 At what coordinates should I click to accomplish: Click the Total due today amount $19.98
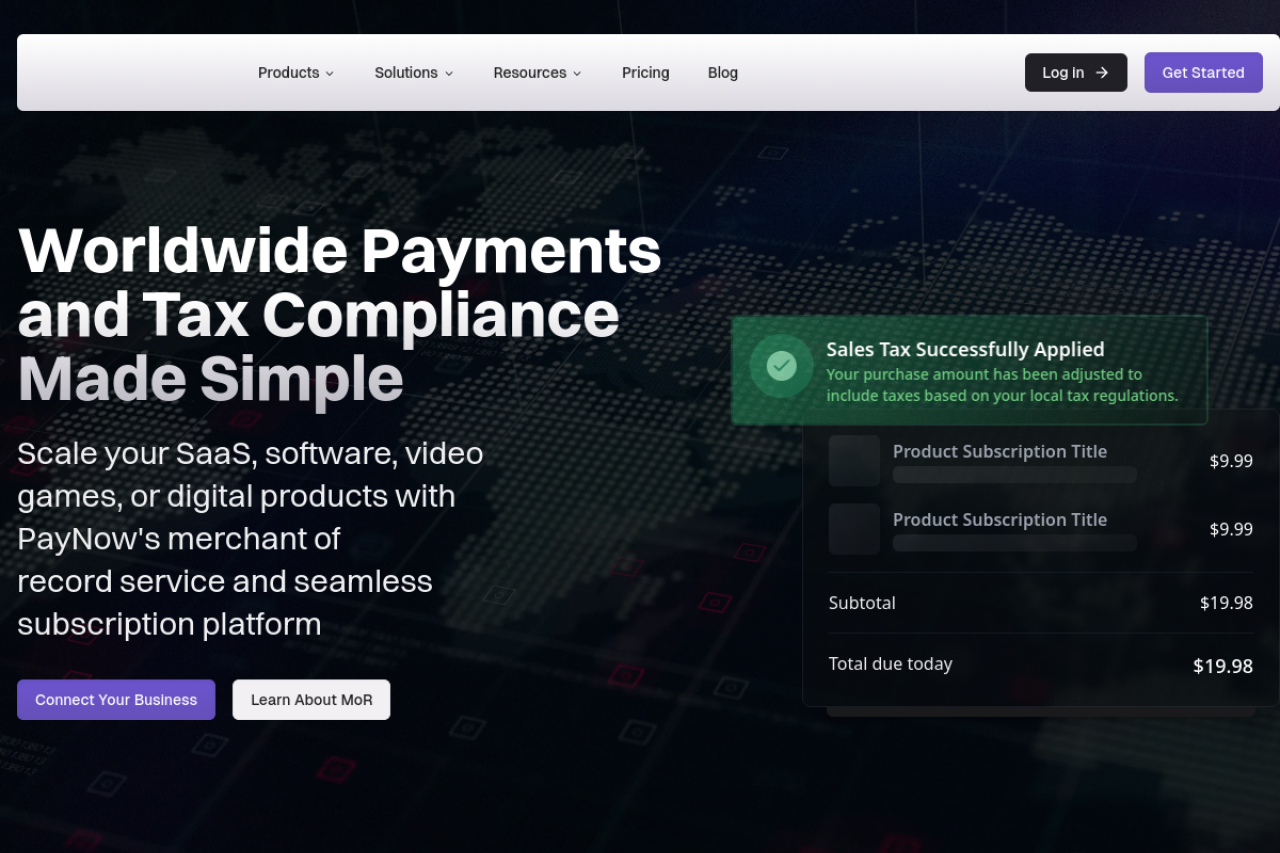coord(1223,666)
